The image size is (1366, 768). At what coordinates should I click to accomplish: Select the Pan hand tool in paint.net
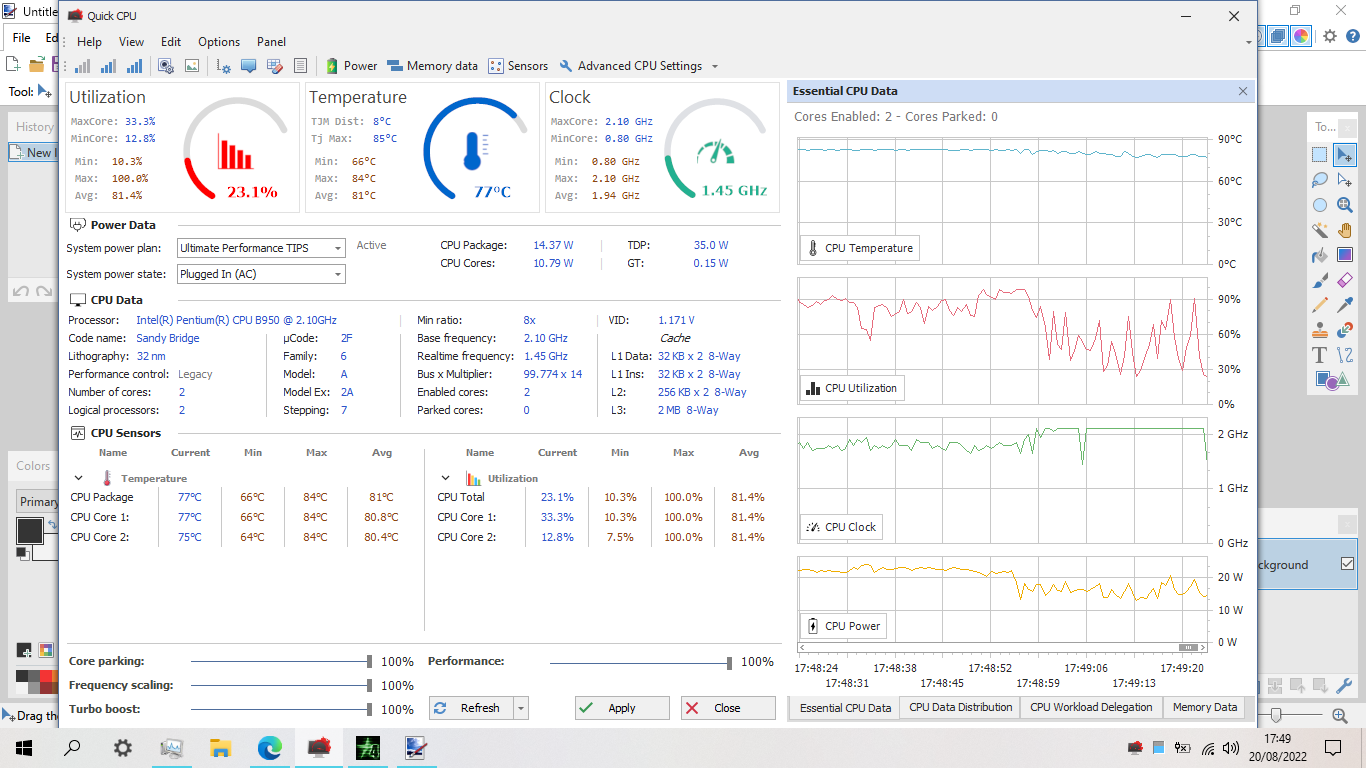click(x=1345, y=230)
